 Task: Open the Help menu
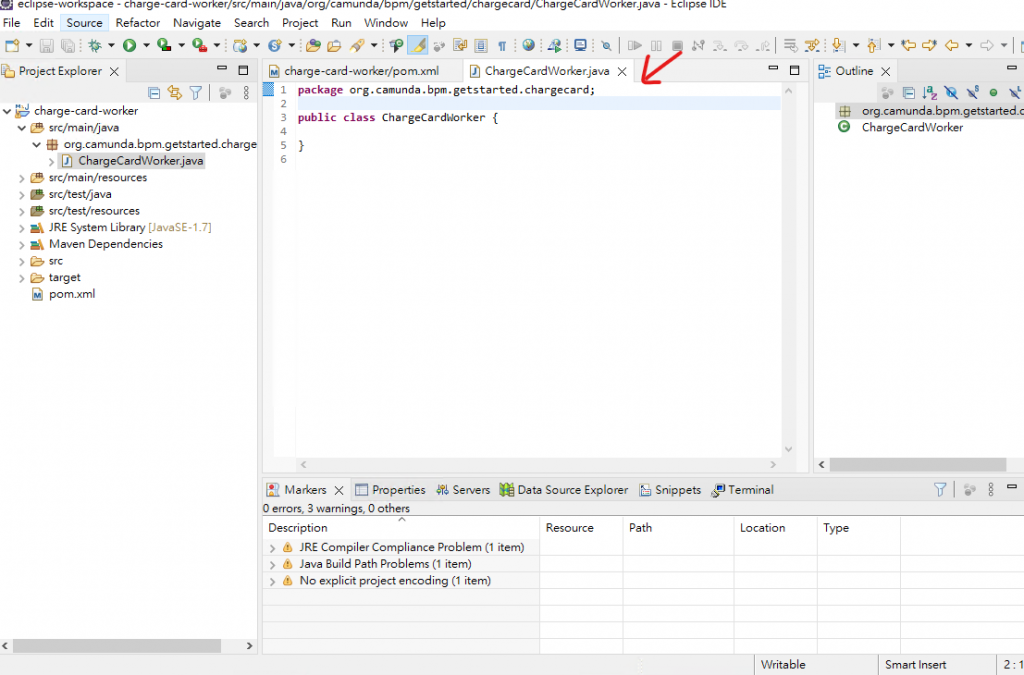click(x=433, y=23)
